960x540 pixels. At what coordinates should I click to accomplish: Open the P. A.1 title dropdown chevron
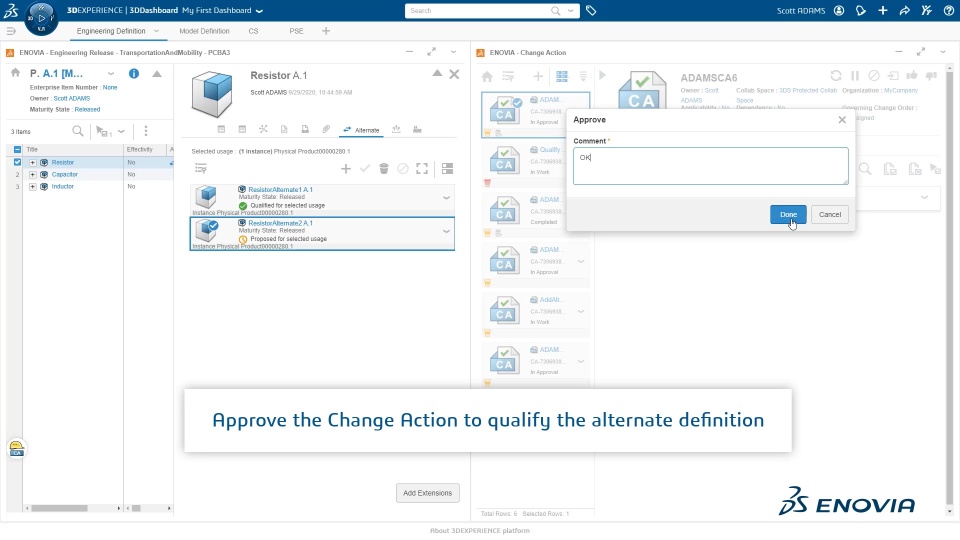(111, 73)
